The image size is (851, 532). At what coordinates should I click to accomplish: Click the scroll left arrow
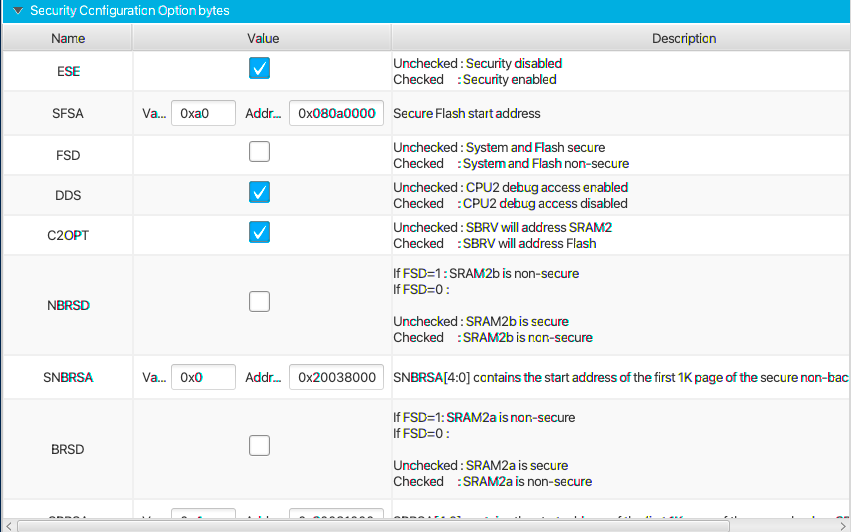point(9,525)
